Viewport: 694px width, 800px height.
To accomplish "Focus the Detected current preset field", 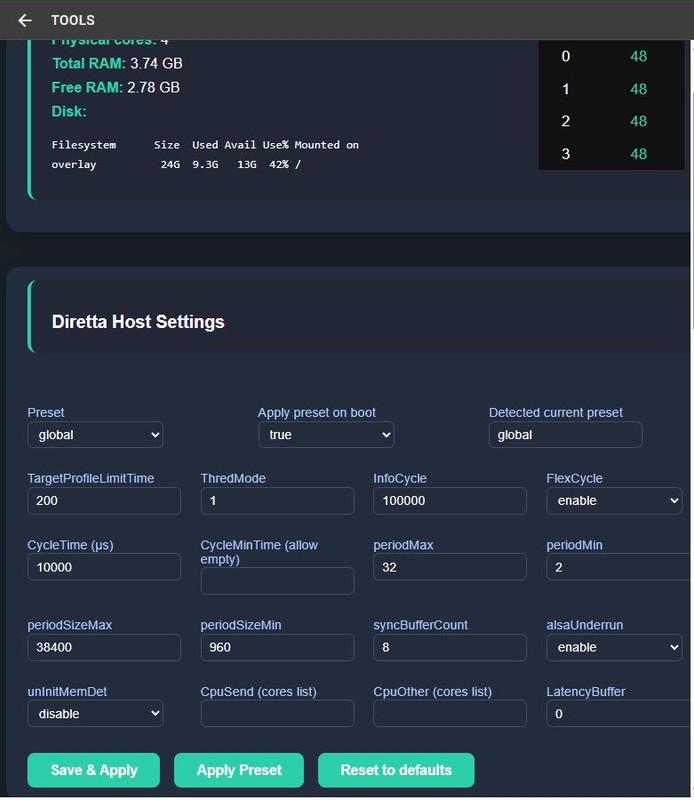I will (x=565, y=435).
